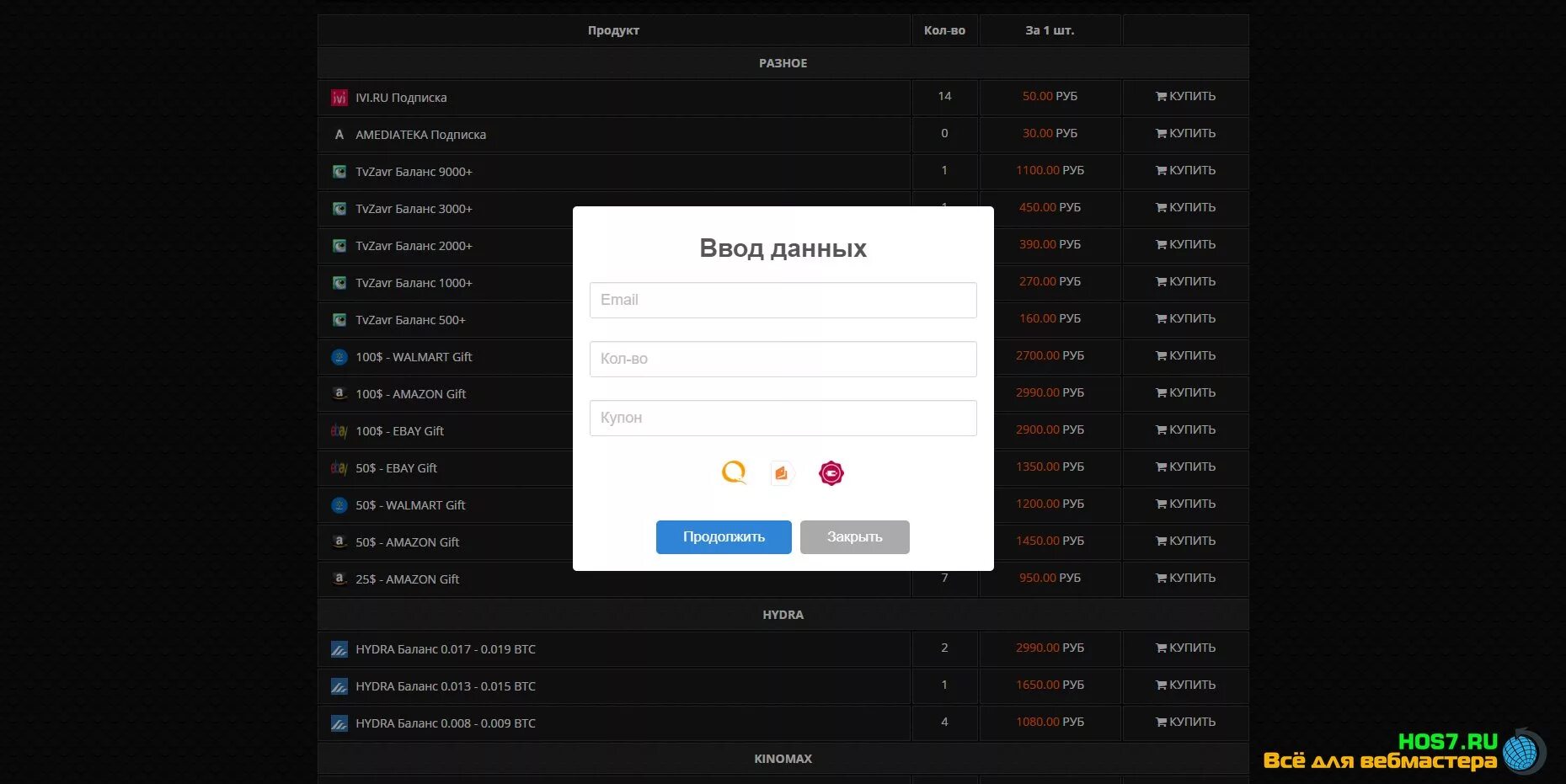The image size is (1566, 784).
Task: Click the HYDRA 0.008 - 0.009 BTC icon
Action: [x=339, y=723]
